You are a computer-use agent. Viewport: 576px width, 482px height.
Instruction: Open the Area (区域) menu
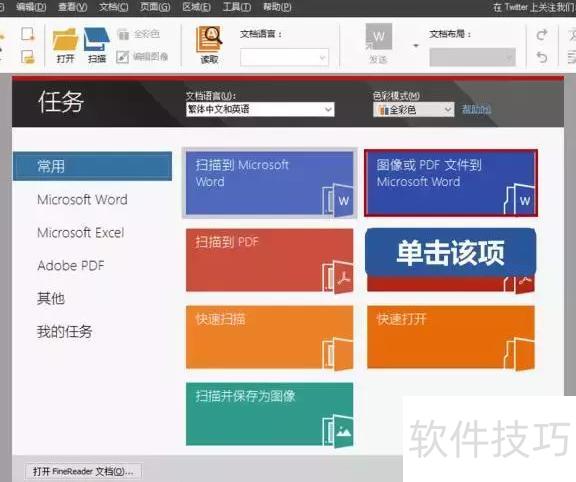[x=197, y=7]
